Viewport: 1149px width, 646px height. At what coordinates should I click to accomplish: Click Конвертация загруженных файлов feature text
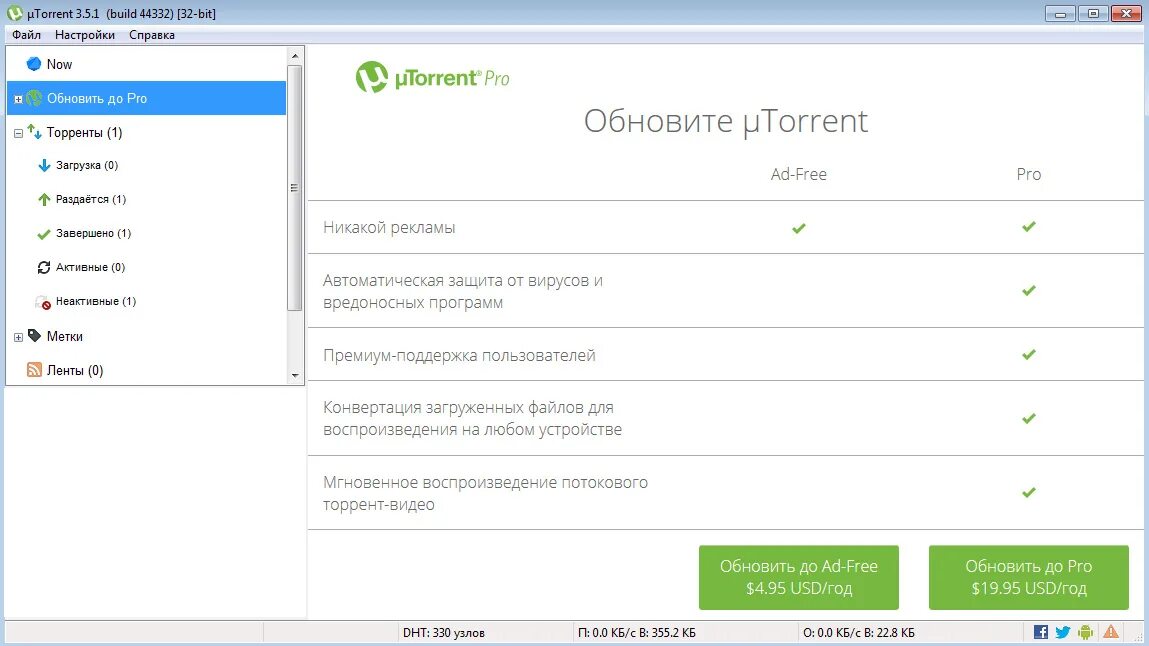pyautogui.click(x=473, y=418)
